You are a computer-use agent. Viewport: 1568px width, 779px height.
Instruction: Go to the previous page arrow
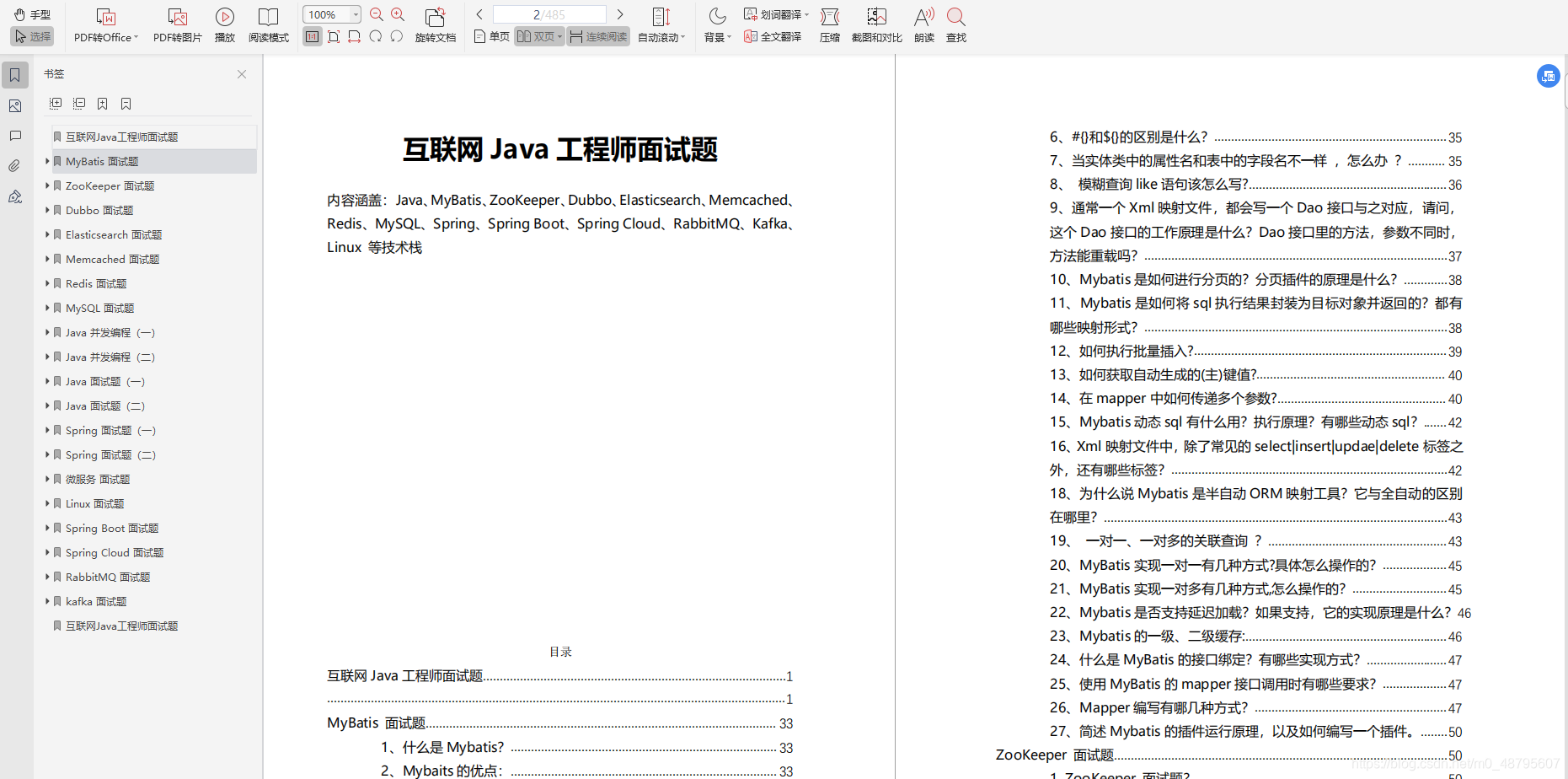coord(479,14)
